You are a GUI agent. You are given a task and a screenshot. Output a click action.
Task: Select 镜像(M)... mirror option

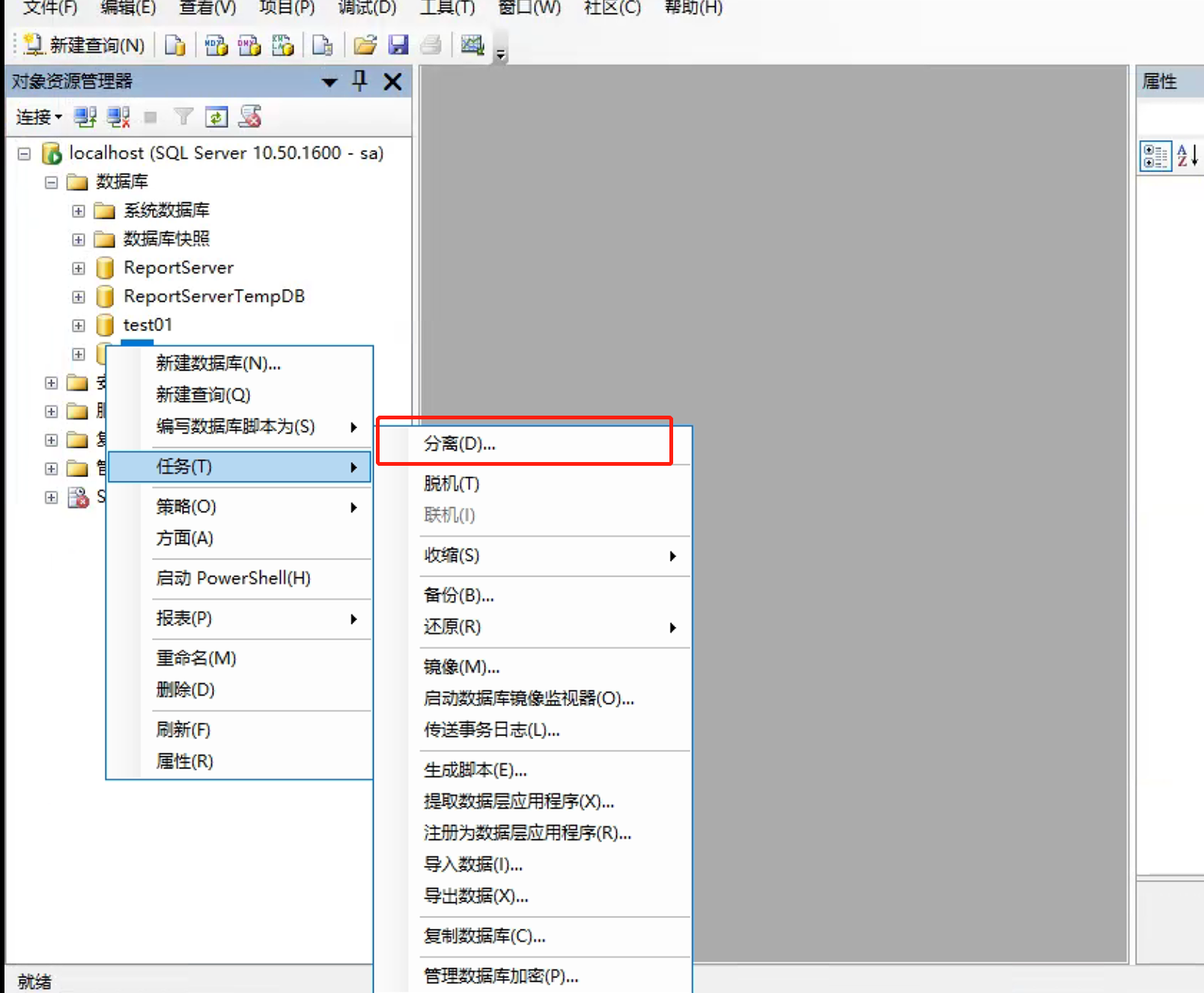click(x=533, y=666)
